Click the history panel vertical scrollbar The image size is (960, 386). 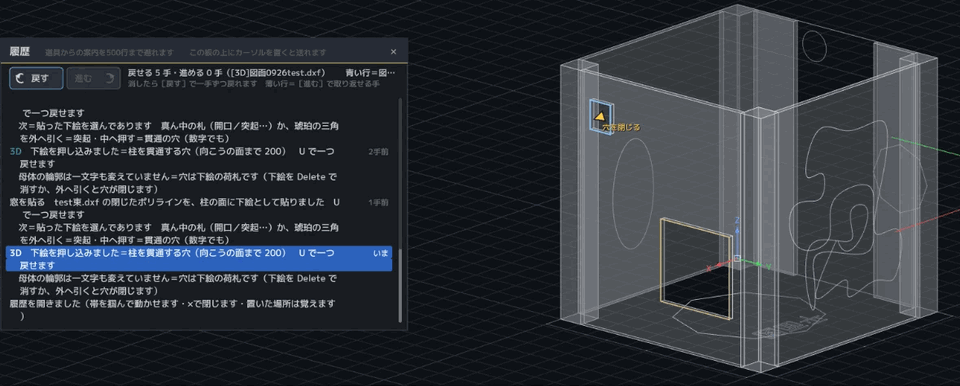pos(401,285)
